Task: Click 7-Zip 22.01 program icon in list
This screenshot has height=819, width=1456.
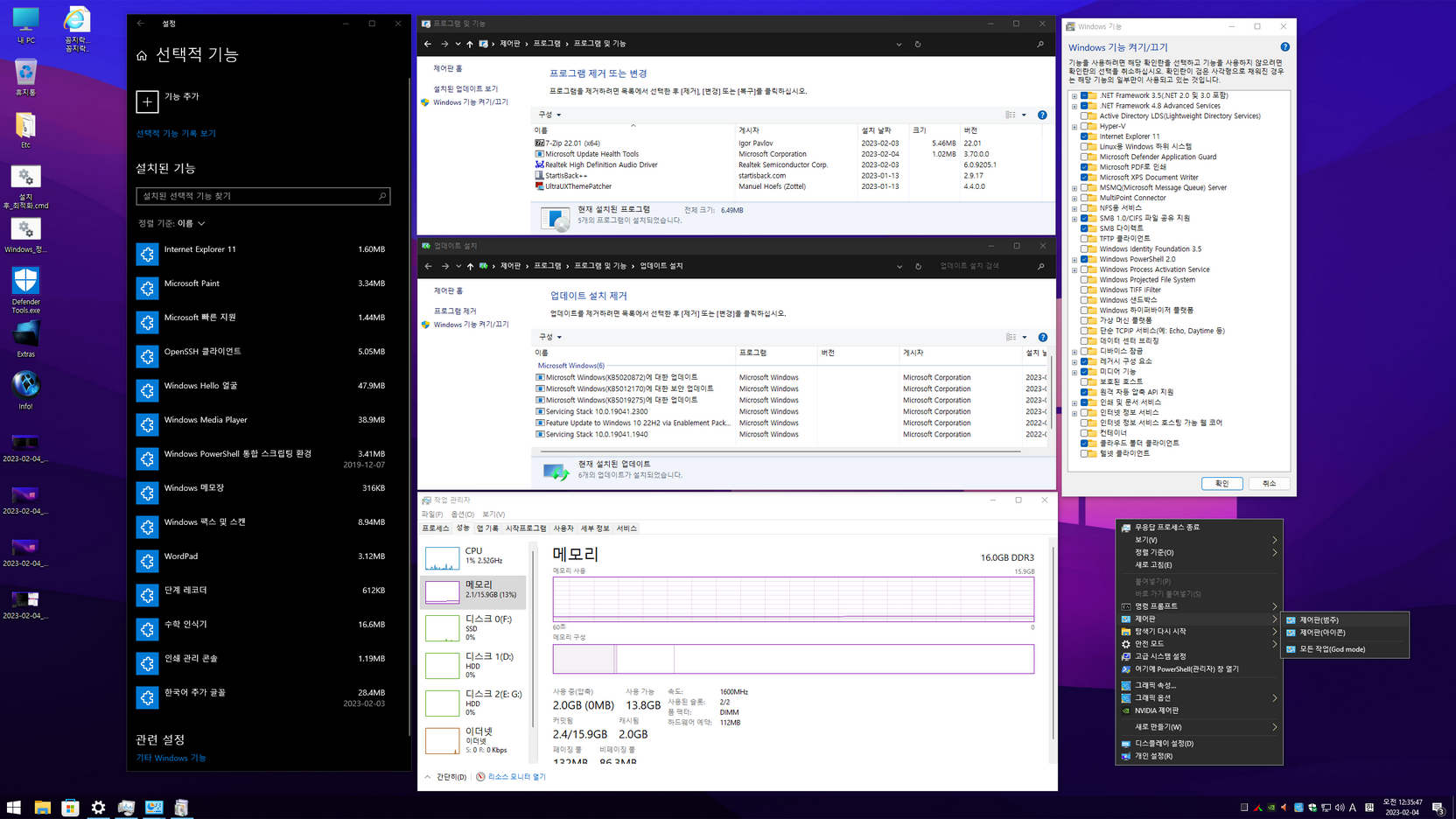Action: point(540,143)
